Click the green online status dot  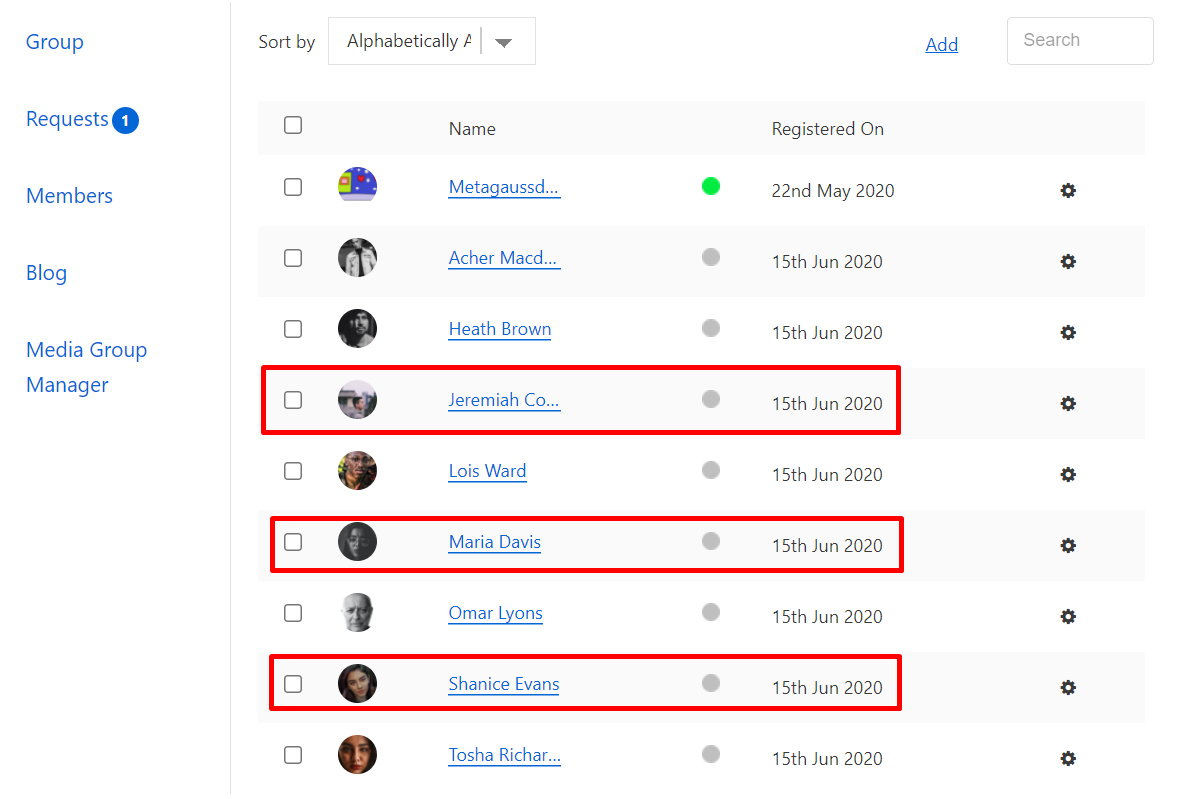(x=711, y=186)
